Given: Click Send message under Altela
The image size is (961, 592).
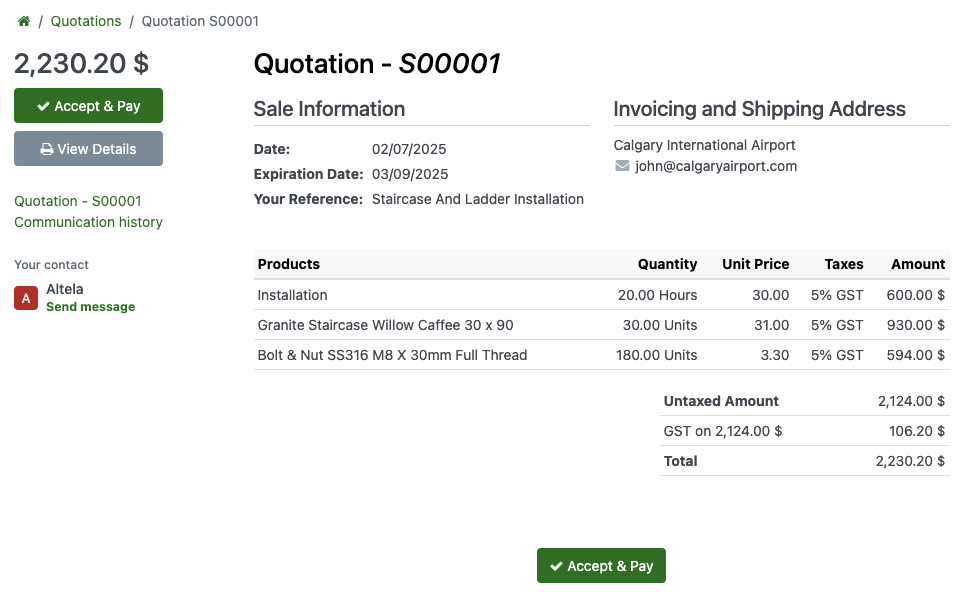Looking at the screenshot, I should click(x=90, y=307).
